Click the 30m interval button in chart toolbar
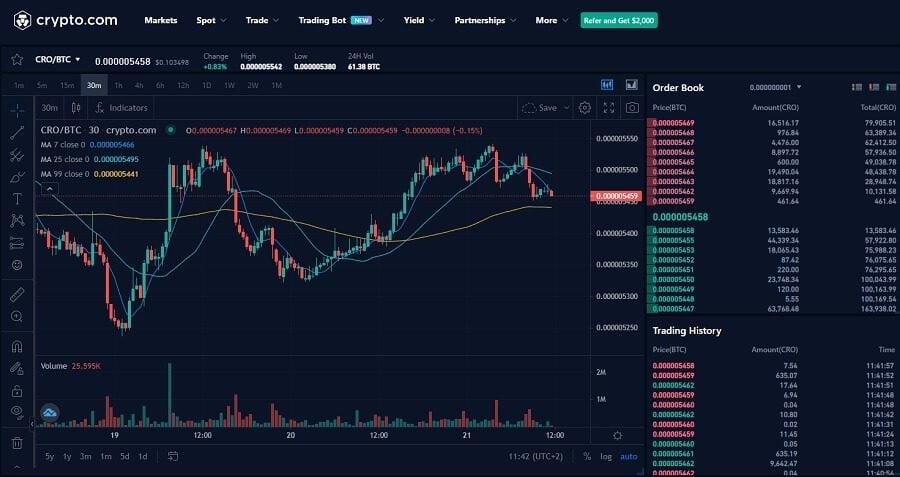Screen dimensions: 900x477 click(49, 107)
